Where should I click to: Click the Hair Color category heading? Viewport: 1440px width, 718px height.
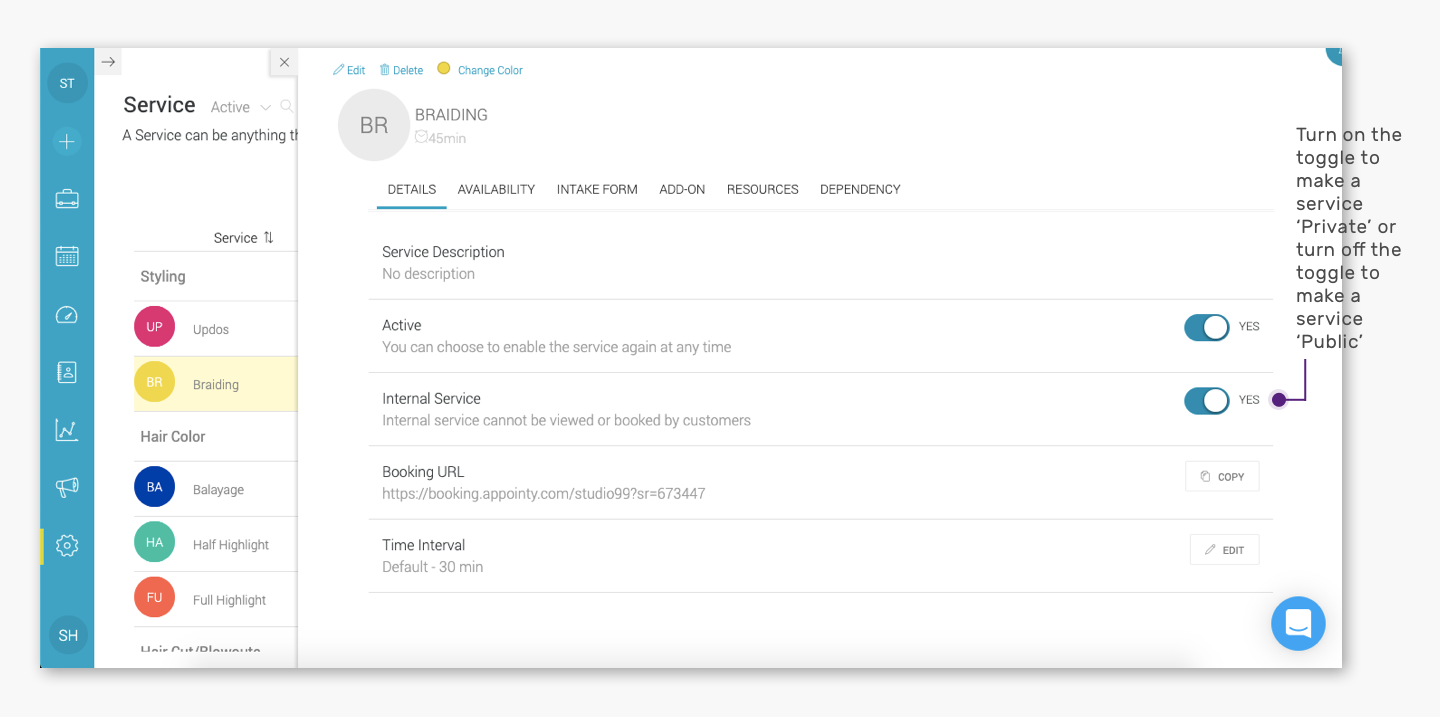pyautogui.click(x=173, y=437)
